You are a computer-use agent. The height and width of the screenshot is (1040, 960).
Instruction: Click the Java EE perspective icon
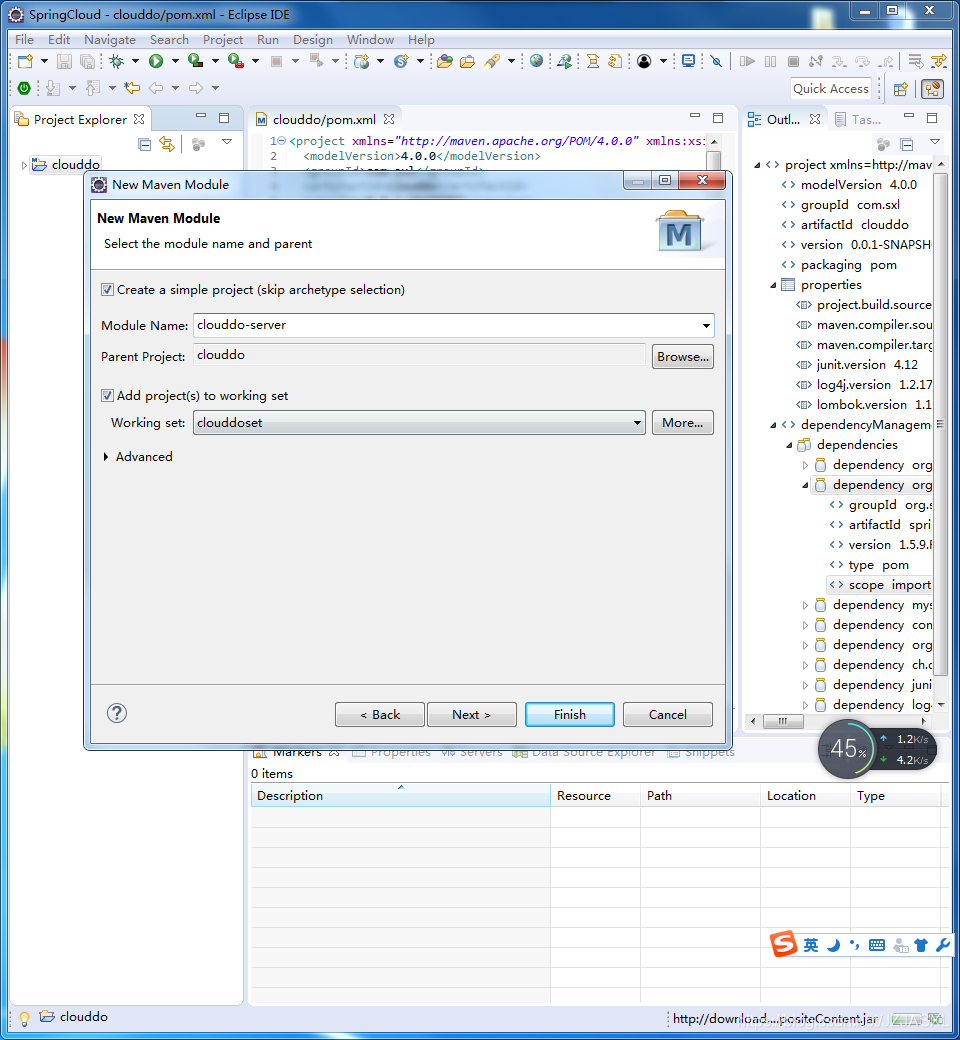click(933, 89)
